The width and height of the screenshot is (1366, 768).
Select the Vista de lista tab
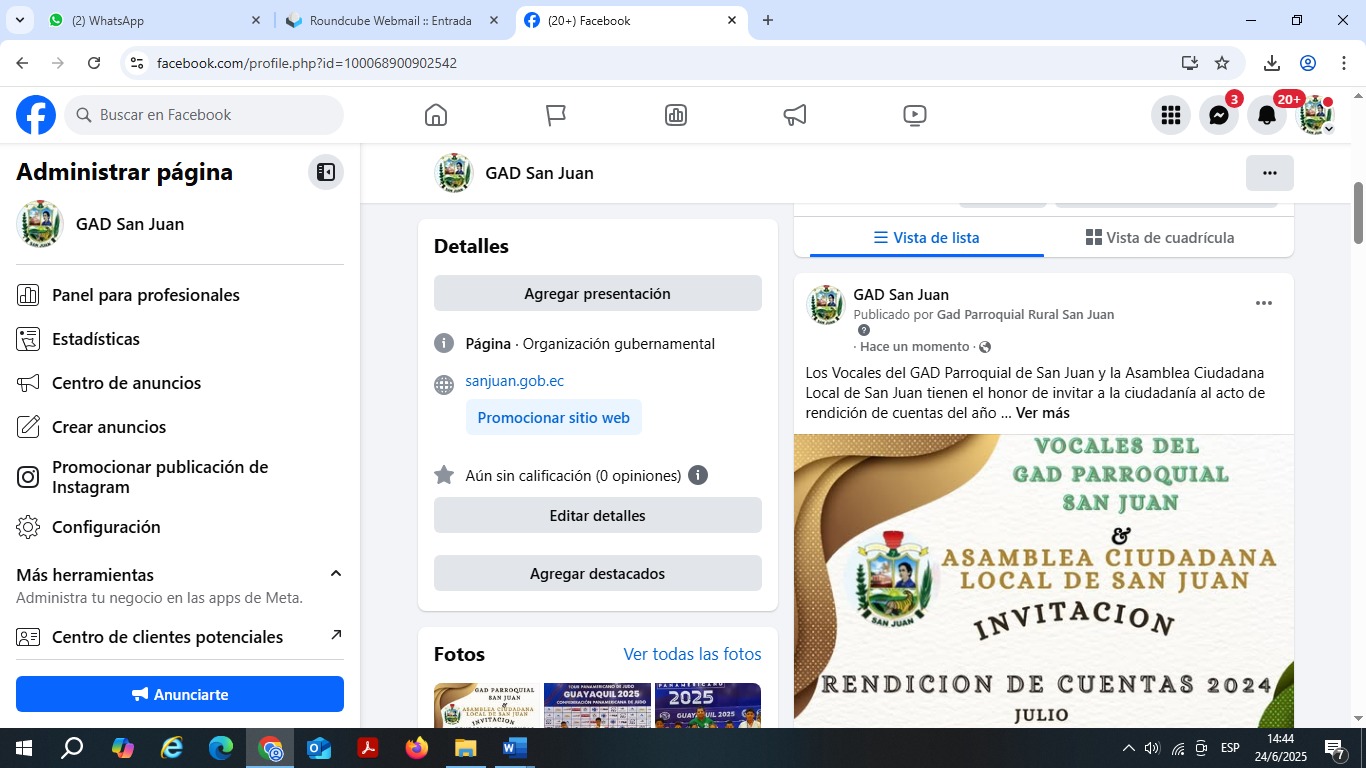(x=926, y=238)
